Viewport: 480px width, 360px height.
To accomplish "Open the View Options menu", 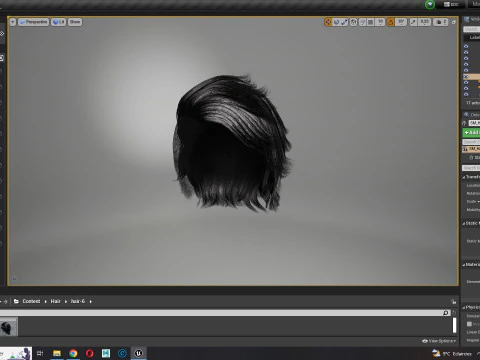I will [439, 341].
